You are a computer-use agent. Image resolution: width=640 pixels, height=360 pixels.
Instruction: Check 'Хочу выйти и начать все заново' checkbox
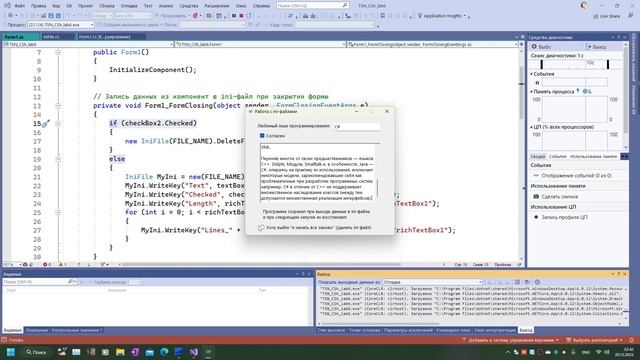(261, 228)
